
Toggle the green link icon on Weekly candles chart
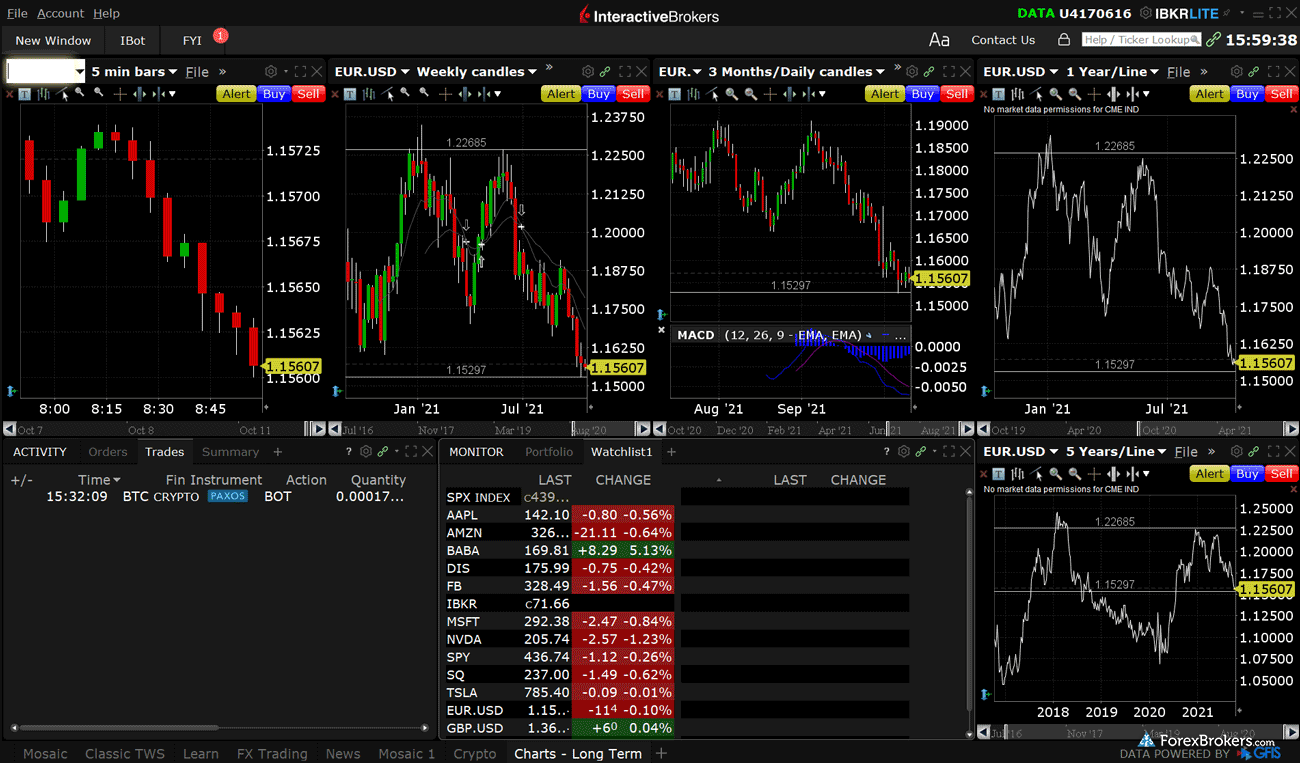point(604,72)
